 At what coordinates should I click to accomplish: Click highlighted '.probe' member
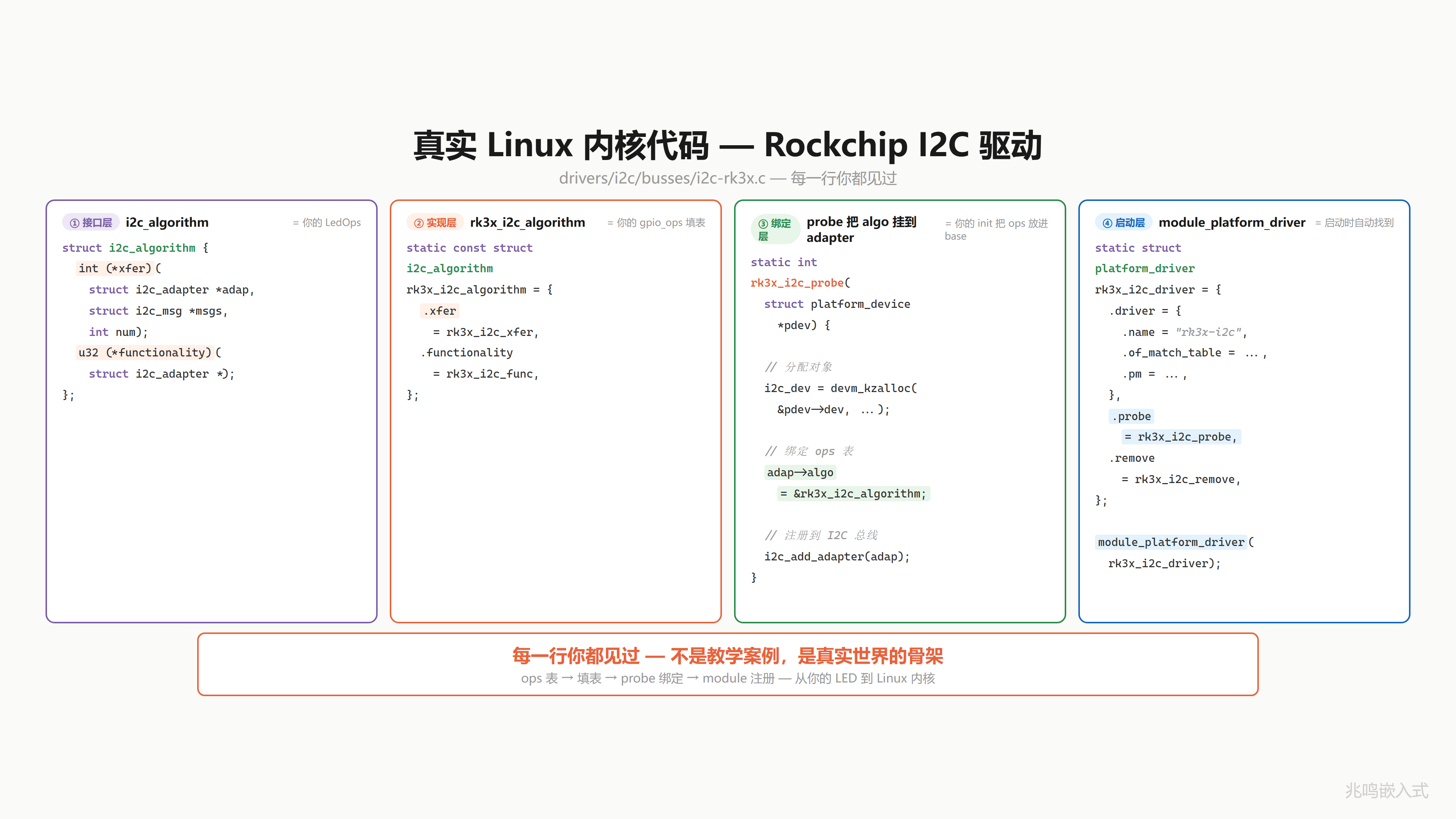point(1131,417)
